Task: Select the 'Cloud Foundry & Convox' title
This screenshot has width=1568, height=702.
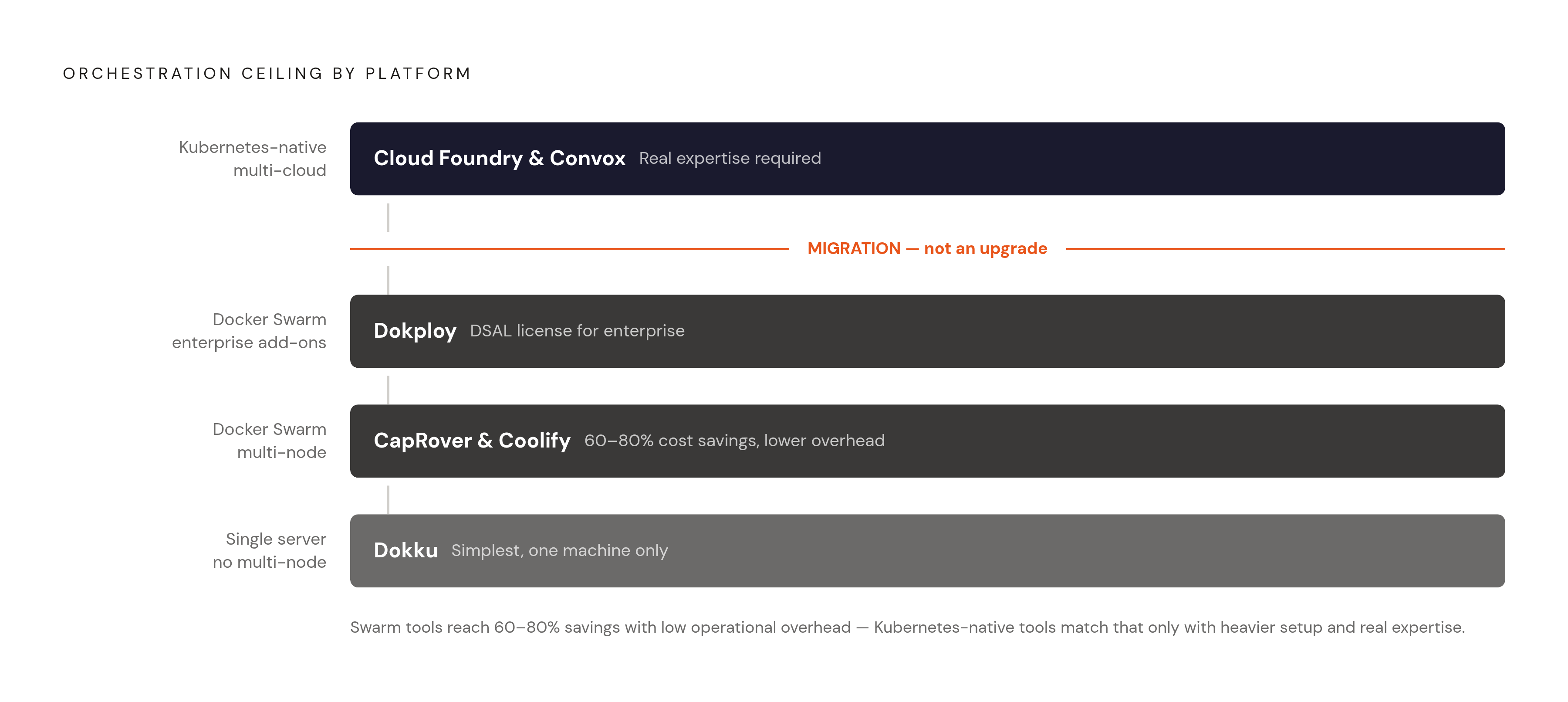Action: click(x=499, y=158)
